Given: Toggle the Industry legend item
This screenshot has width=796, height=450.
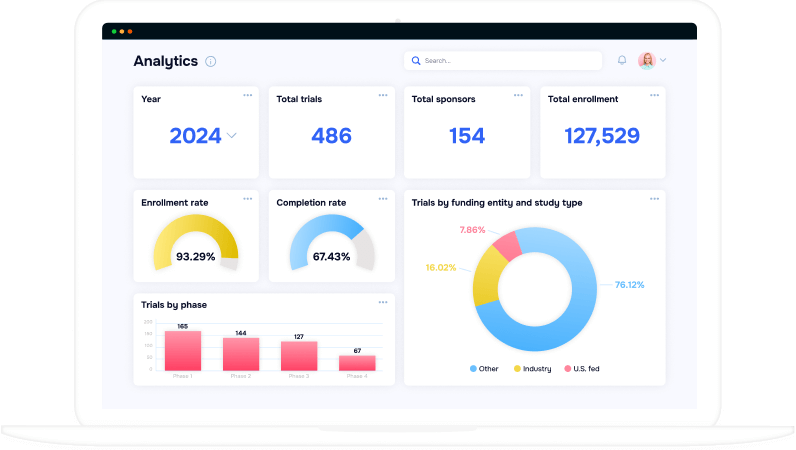Looking at the screenshot, I should [x=532, y=369].
